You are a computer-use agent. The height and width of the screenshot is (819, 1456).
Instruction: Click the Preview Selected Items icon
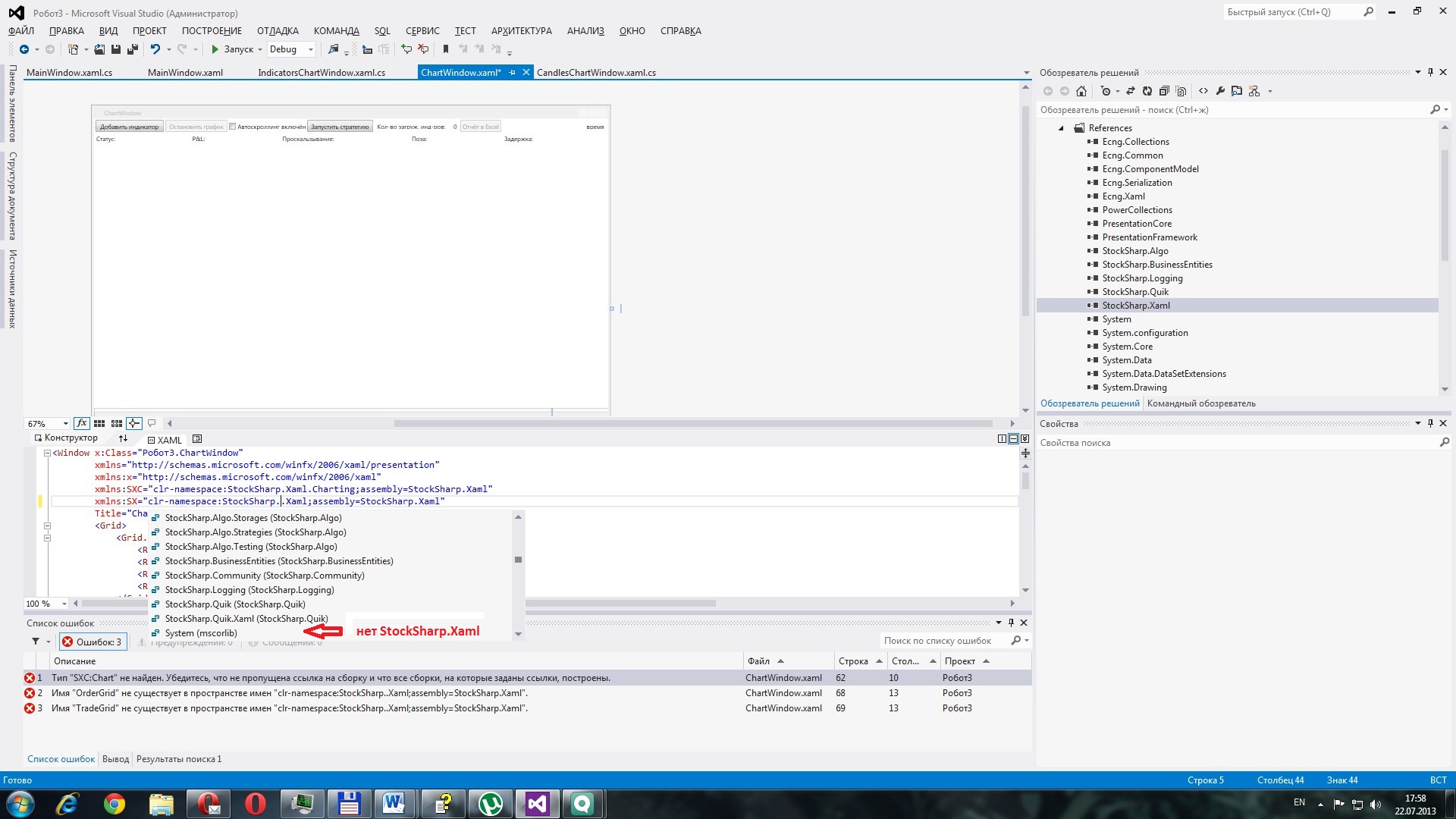pos(1237,91)
